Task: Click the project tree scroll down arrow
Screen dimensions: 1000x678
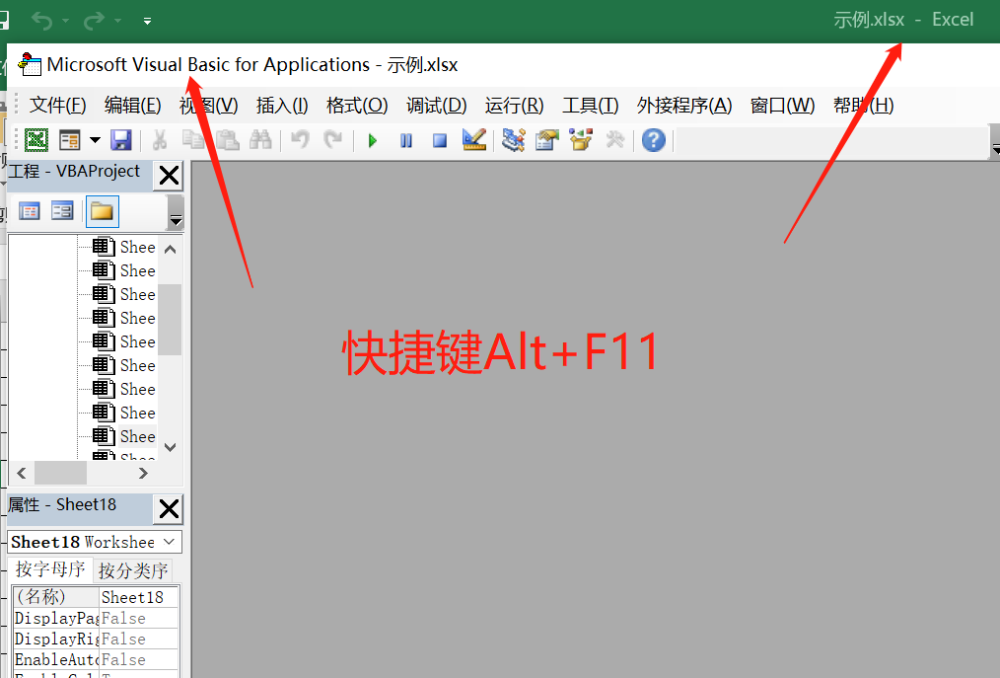Action: pyautogui.click(x=170, y=448)
